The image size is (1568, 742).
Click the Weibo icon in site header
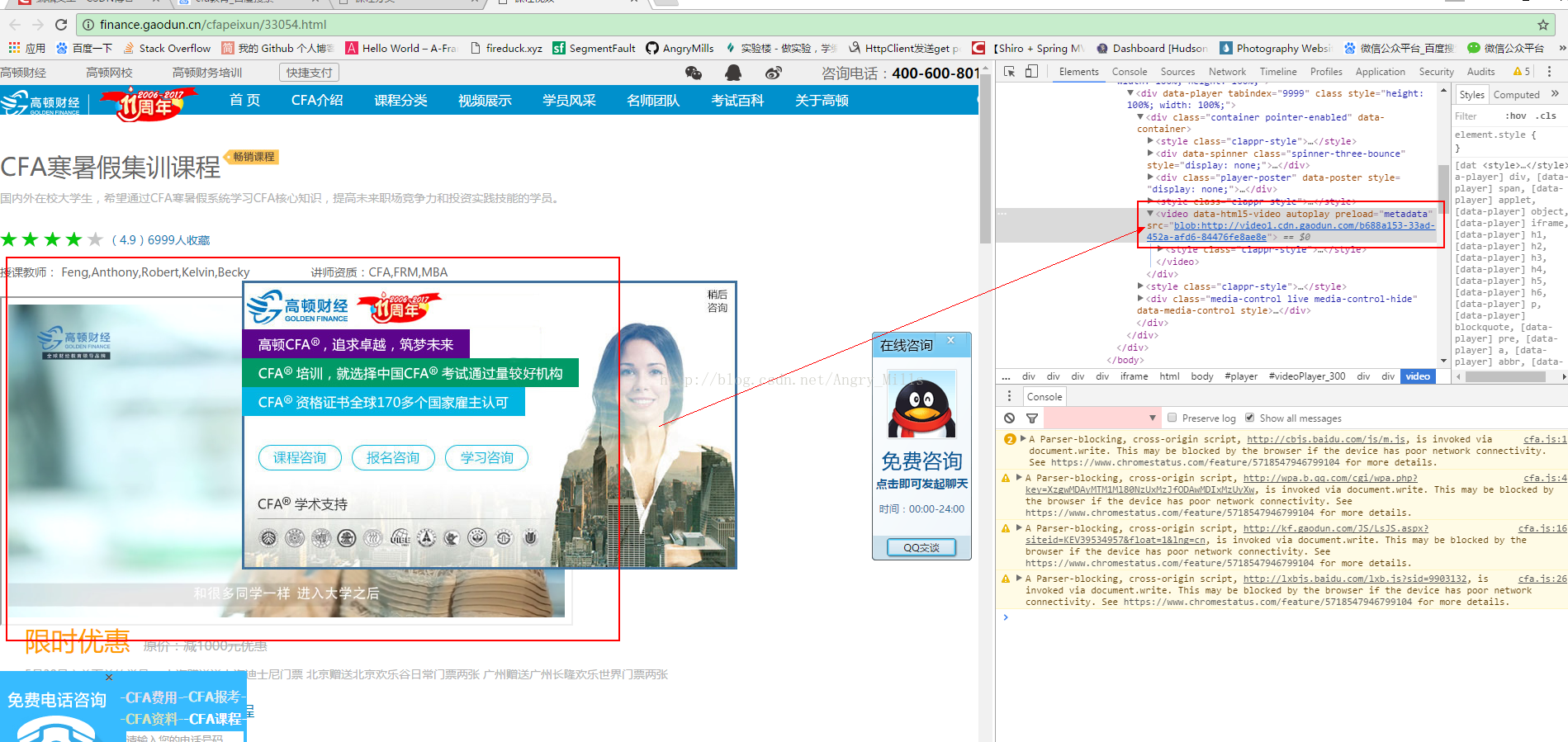pos(773,73)
